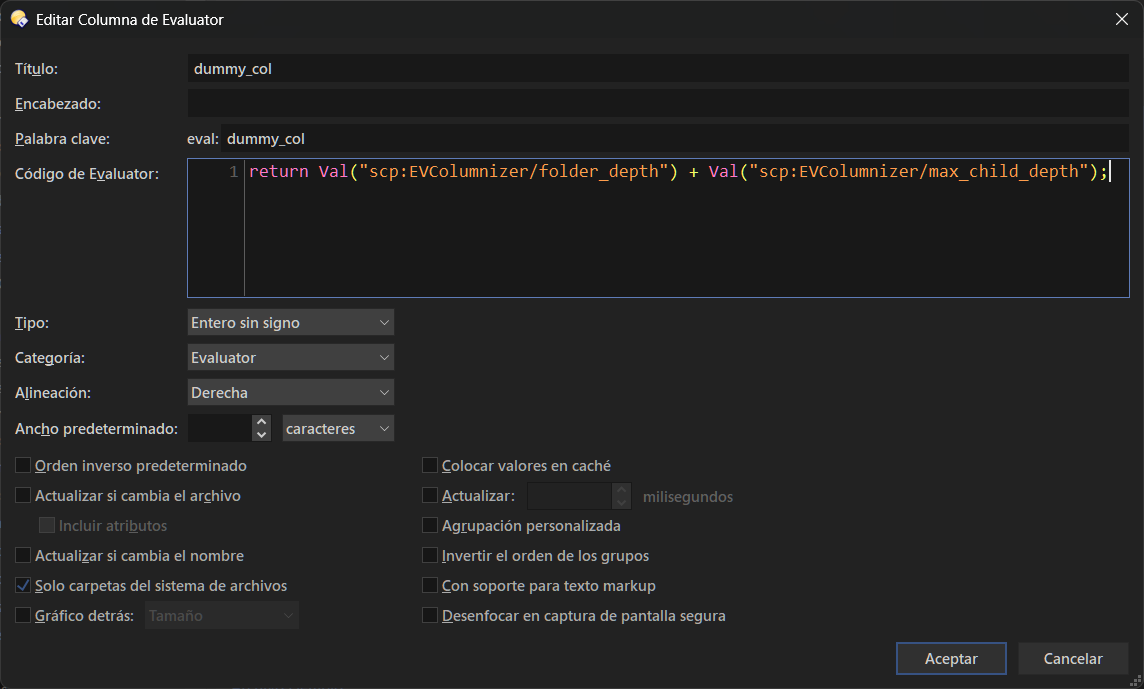Click the dialog's app icon in title bar

pos(18,19)
